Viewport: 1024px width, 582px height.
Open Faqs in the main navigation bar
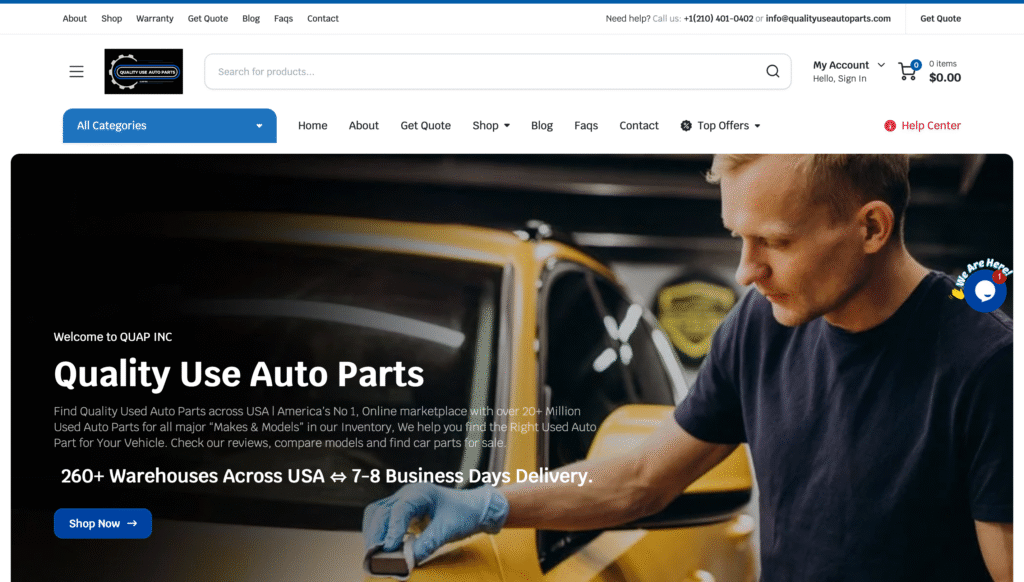pos(586,125)
